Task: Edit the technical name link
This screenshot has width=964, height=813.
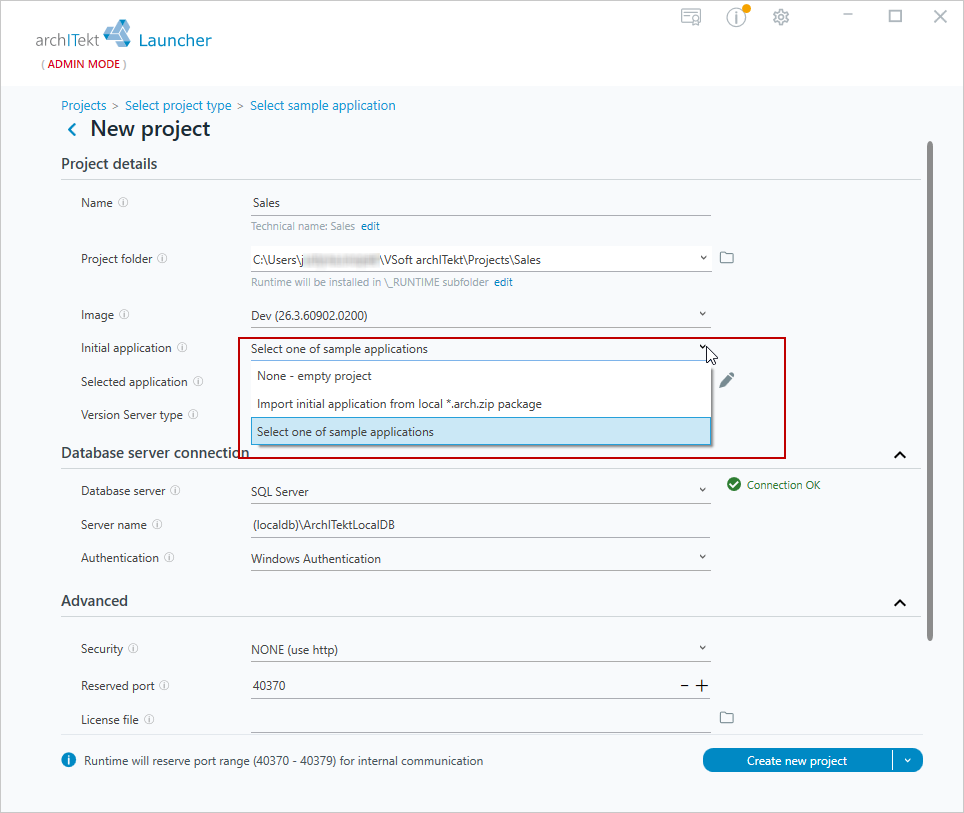Action: click(x=370, y=226)
